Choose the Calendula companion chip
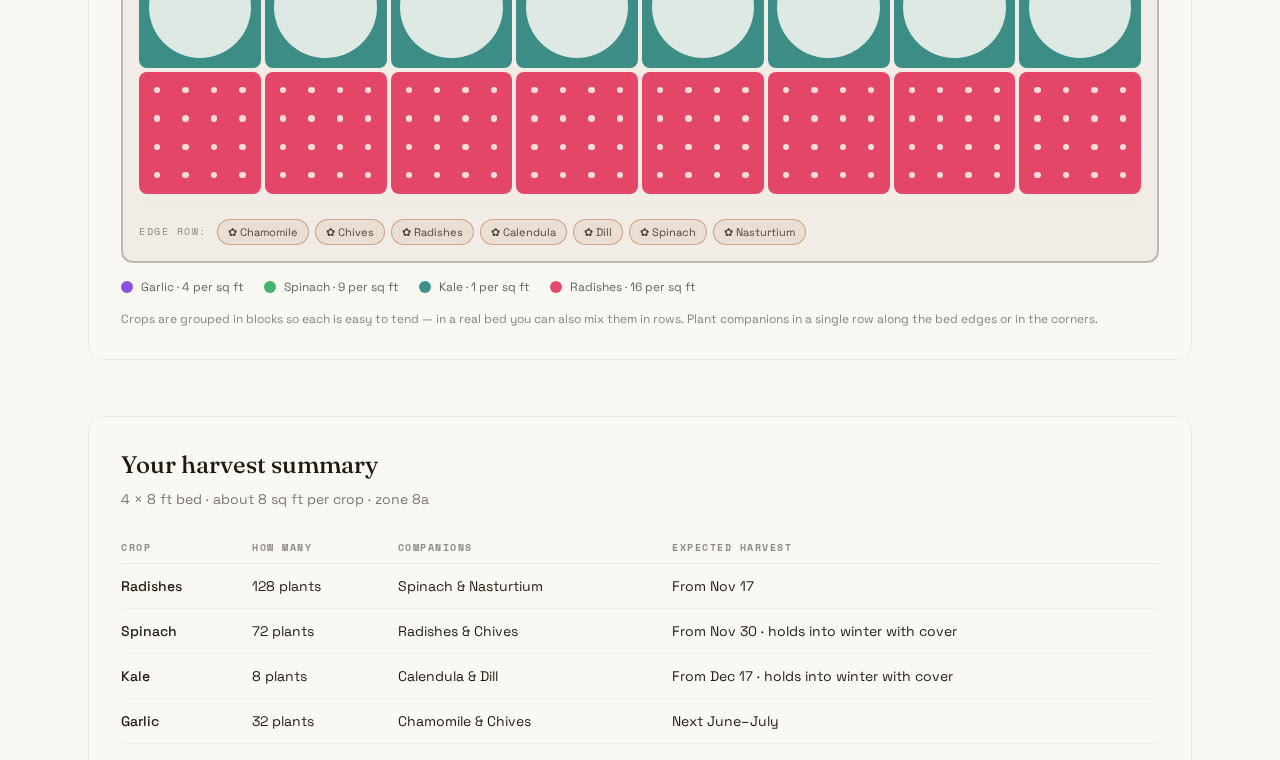This screenshot has height=760, width=1280. point(523,232)
